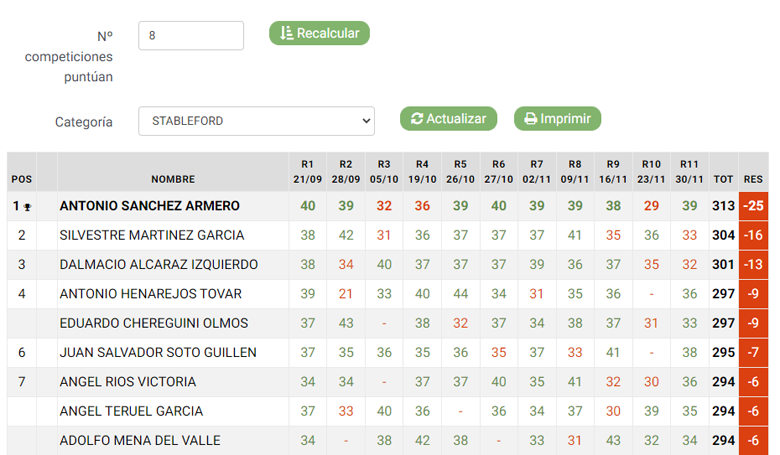Click the Actualizar button
The width and height of the screenshot is (780, 455).
point(448,119)
